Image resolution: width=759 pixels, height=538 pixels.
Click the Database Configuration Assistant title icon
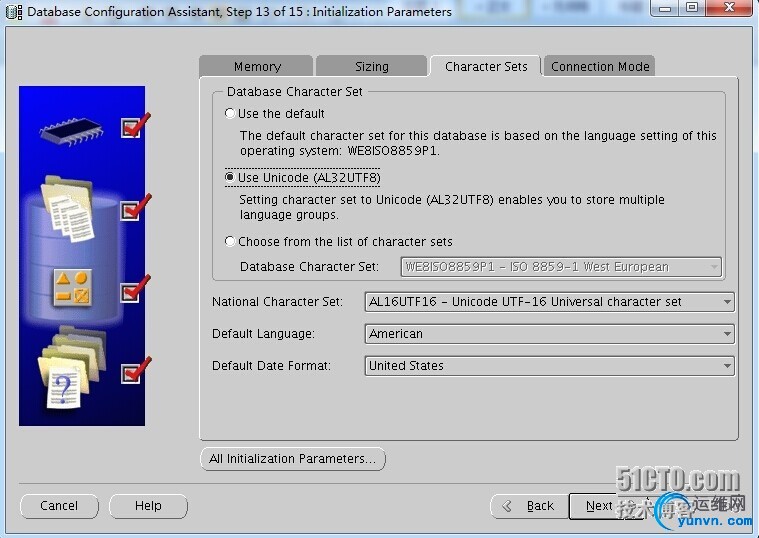coord(14,12)
